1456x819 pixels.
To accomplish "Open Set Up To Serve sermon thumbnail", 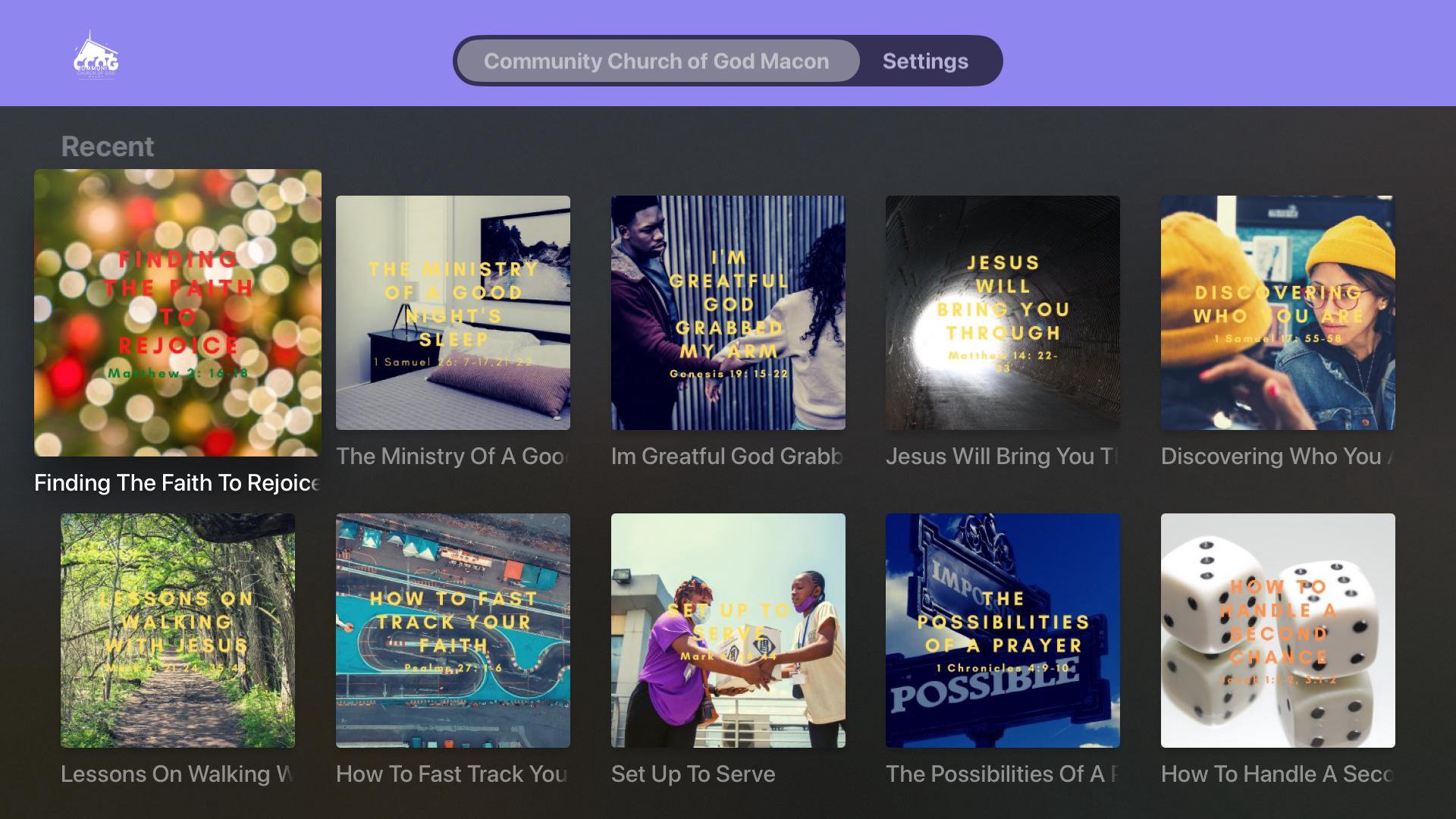I will coord(728,630).
